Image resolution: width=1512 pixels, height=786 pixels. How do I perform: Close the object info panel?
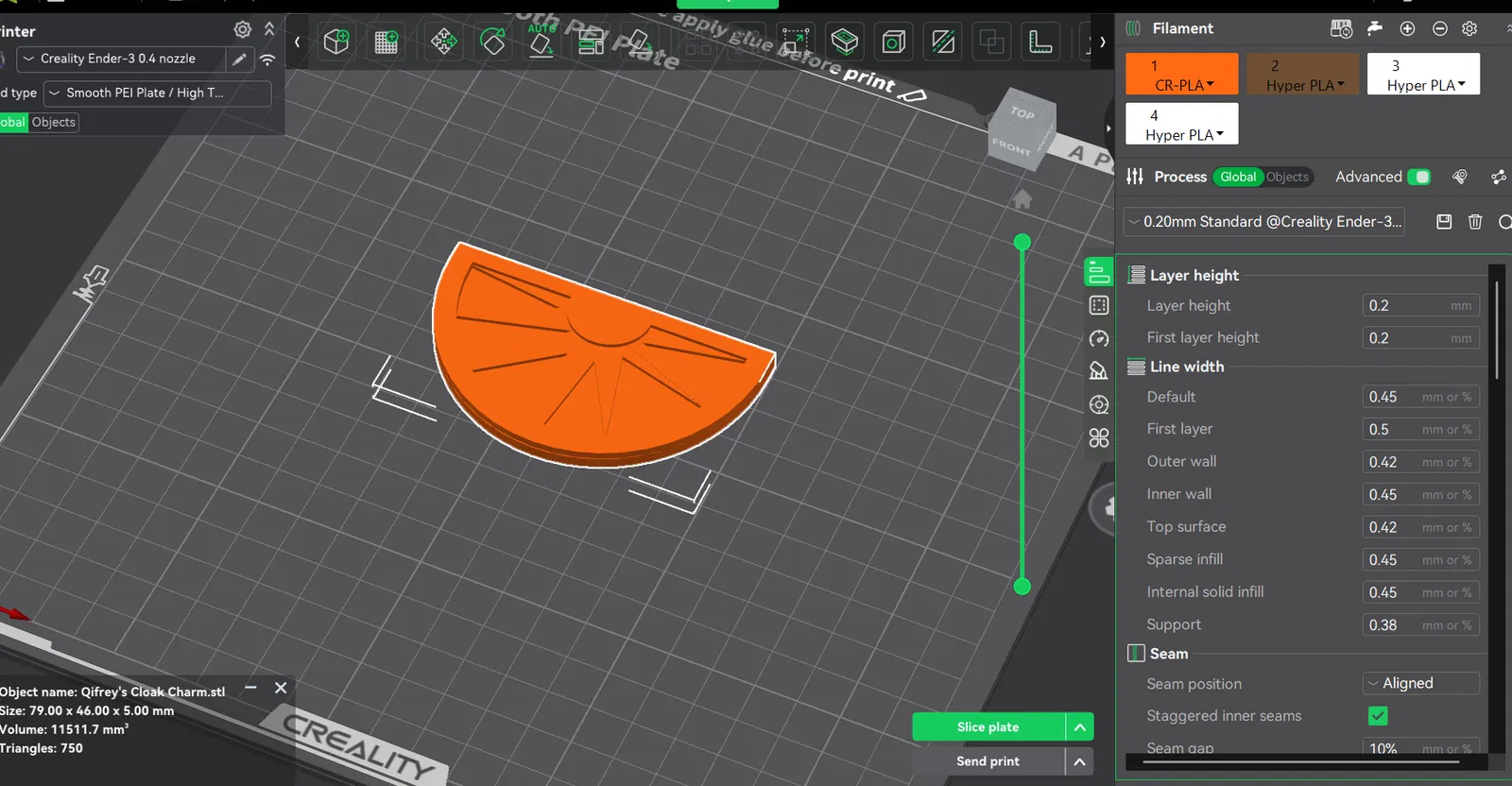281,688
